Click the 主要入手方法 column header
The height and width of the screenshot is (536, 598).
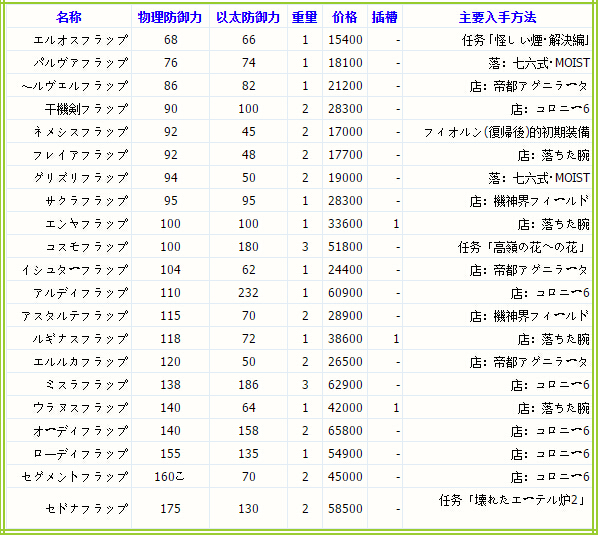pyautogui.click(x=497, y=17)
